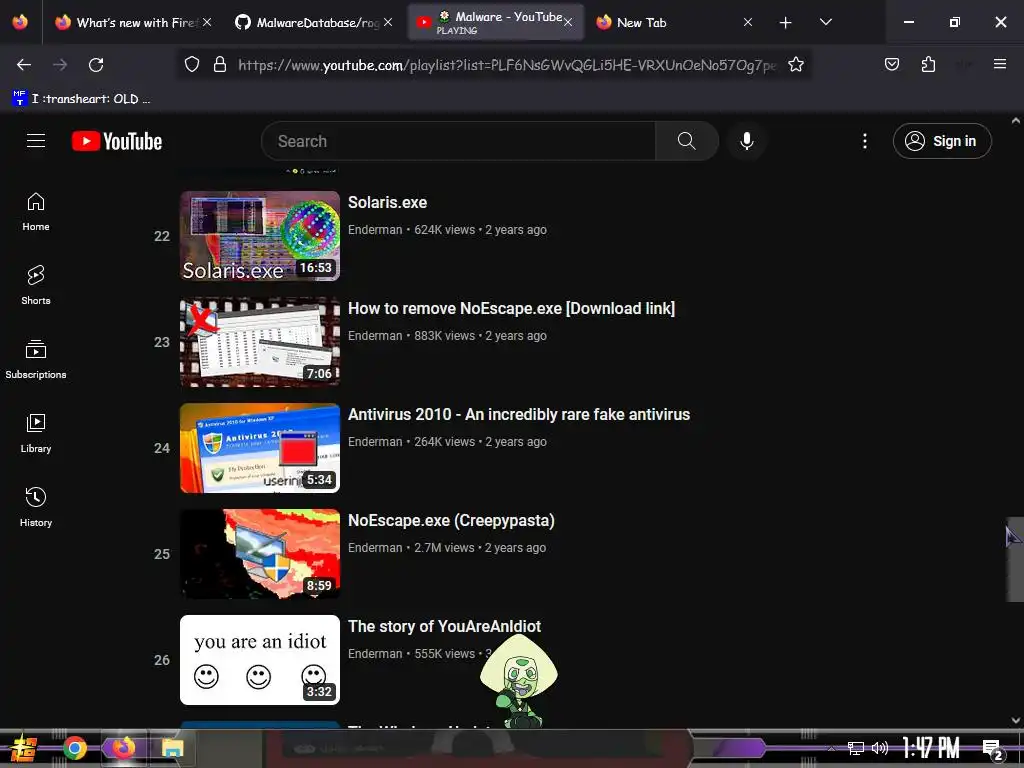
Task: Open the Solaris.exe video title
Action: tap(387, 202)
